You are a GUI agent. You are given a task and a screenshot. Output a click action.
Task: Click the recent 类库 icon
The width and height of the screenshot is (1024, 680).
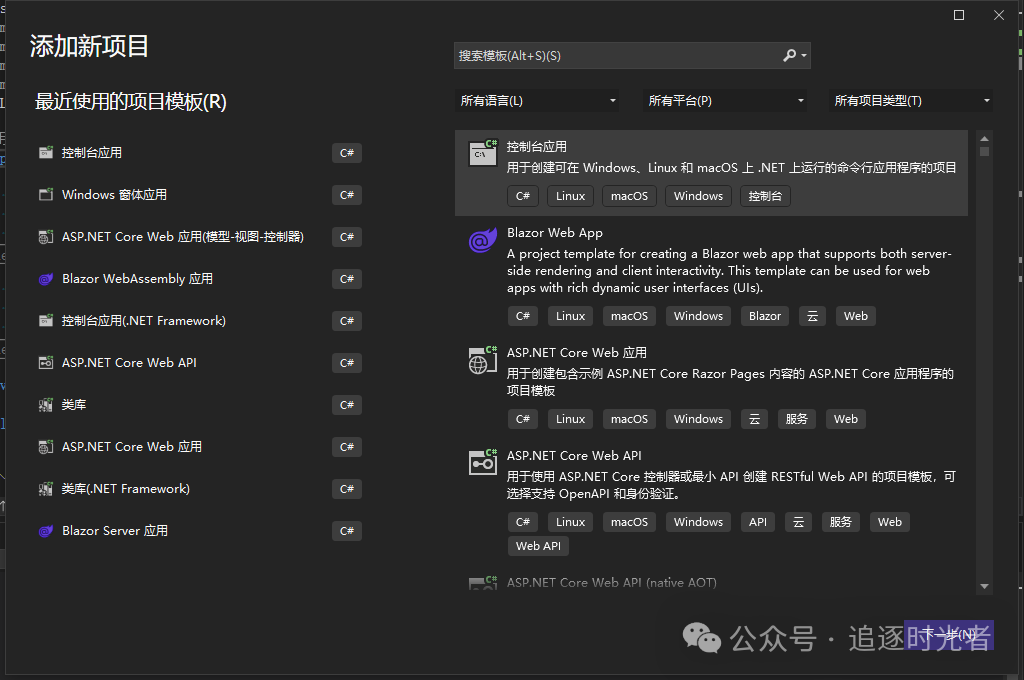pyautogui.click(x=45, y=405)
